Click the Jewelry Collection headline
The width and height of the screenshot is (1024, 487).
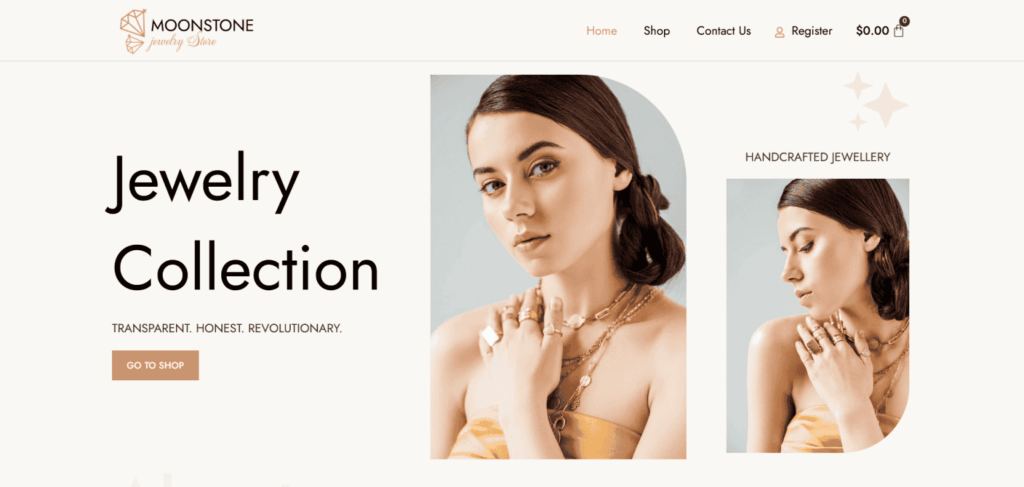(x=242, y=222)
